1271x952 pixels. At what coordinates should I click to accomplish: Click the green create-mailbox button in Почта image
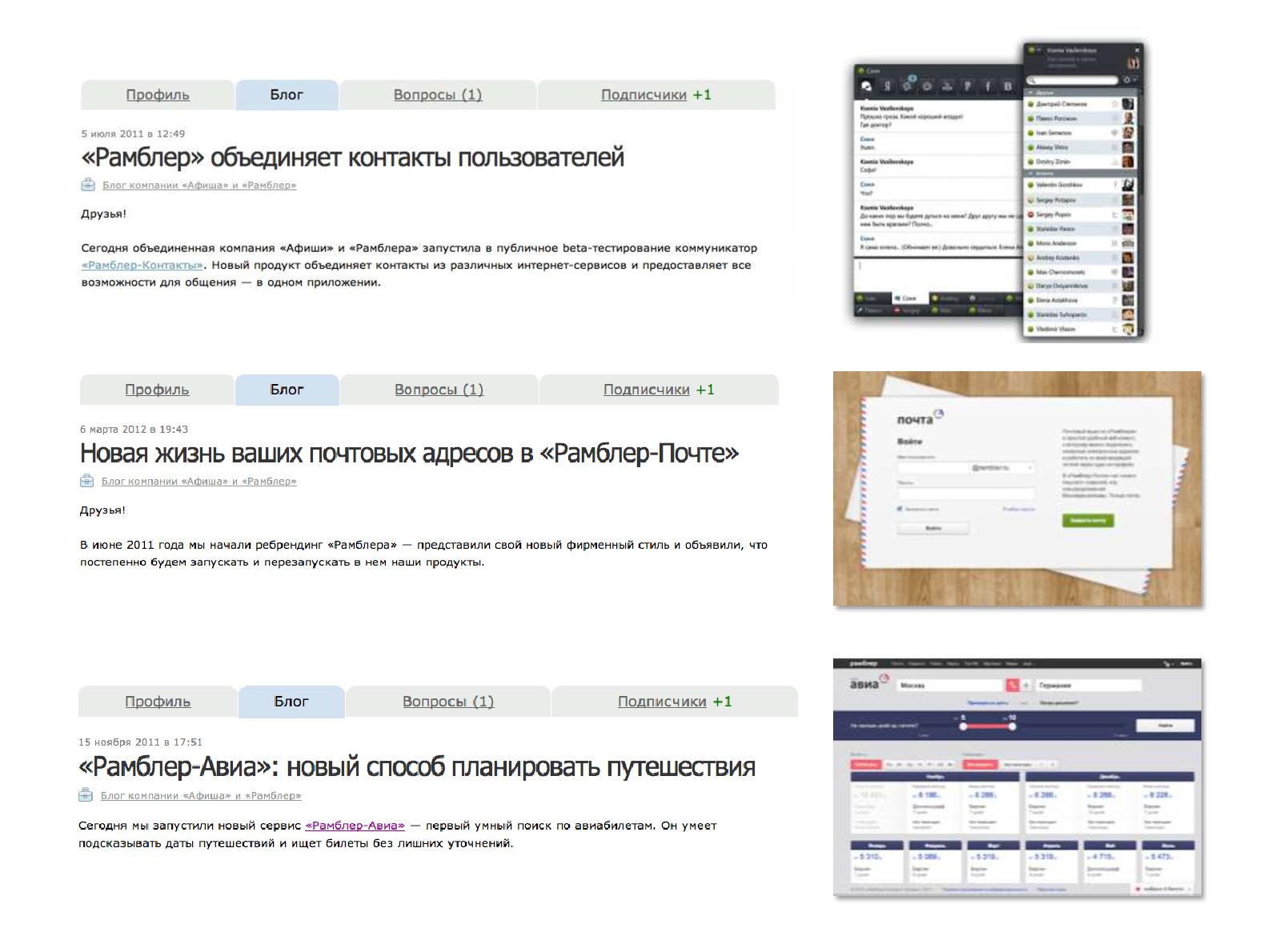(1088, 520)
